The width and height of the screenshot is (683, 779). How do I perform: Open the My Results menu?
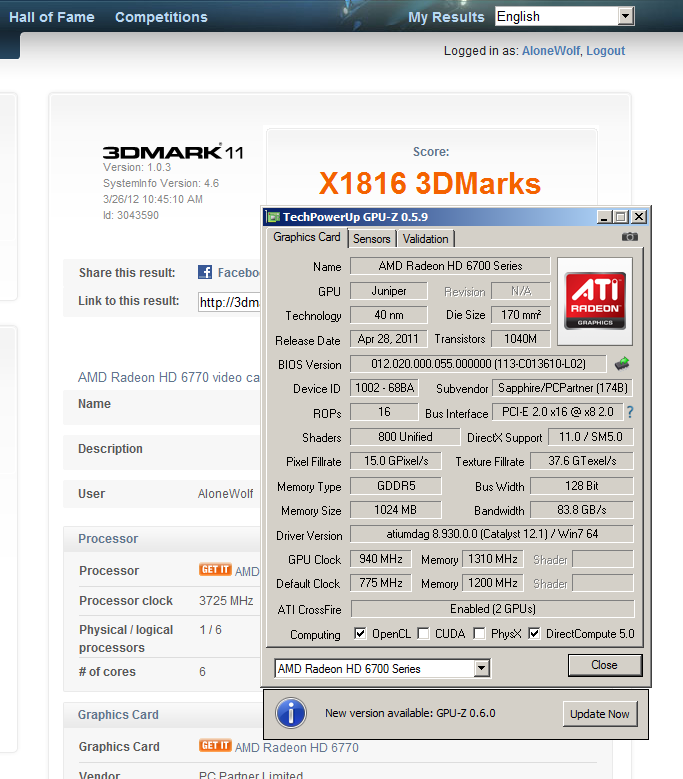[x=446, y=17]
